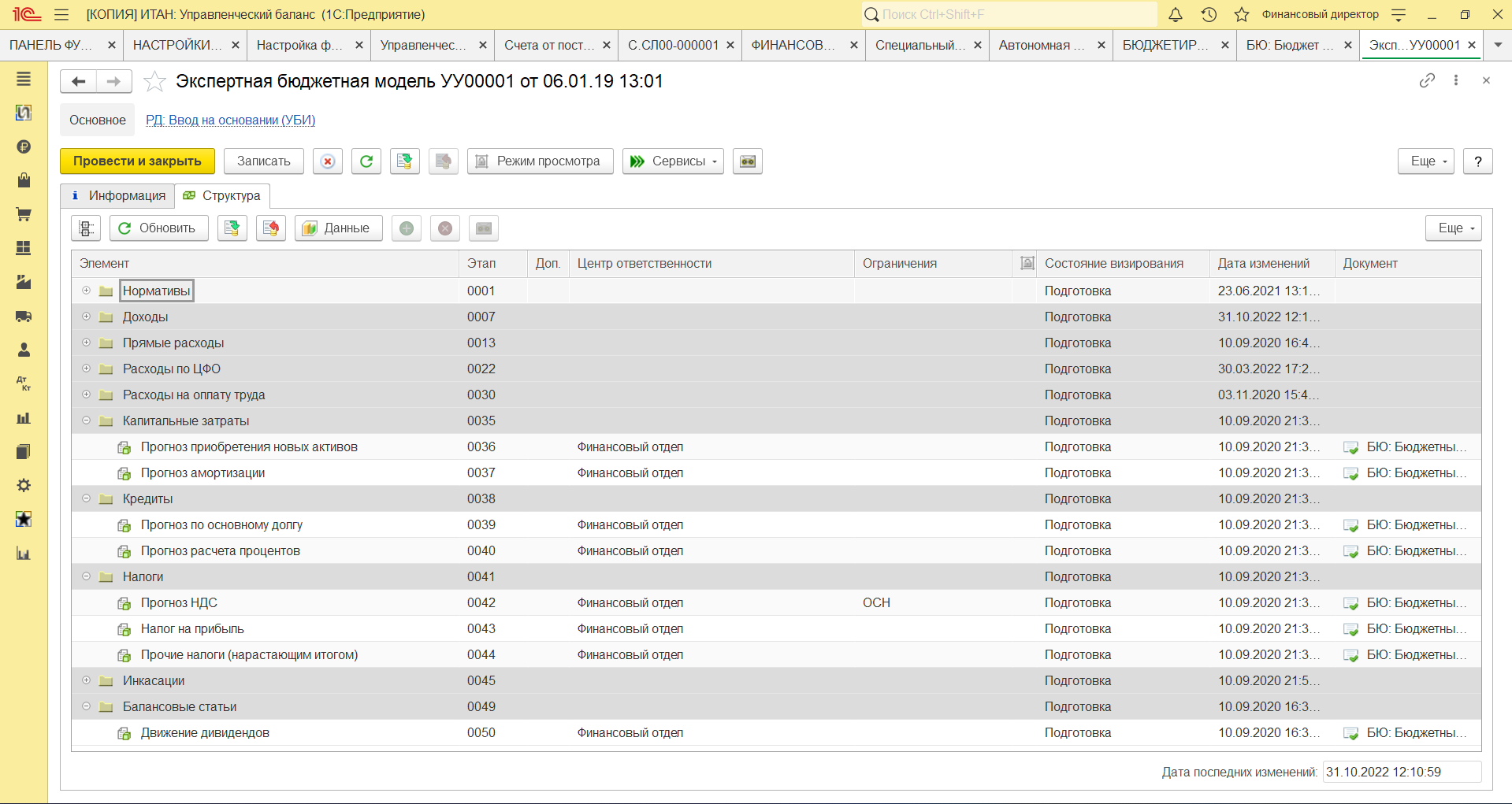Select the Прогноз НДС row

click(179, 602)
